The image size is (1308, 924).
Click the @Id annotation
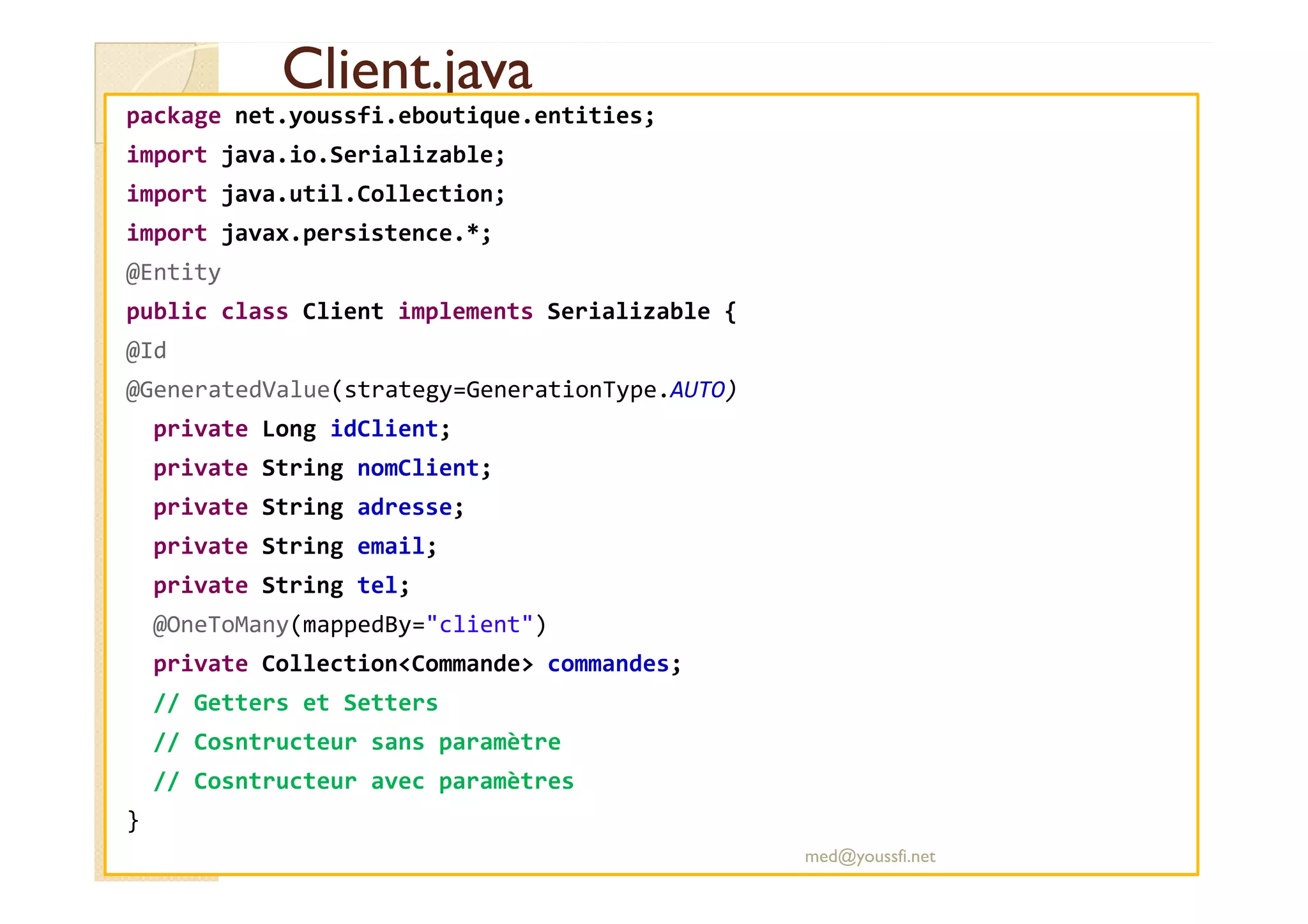coord(146,351)
